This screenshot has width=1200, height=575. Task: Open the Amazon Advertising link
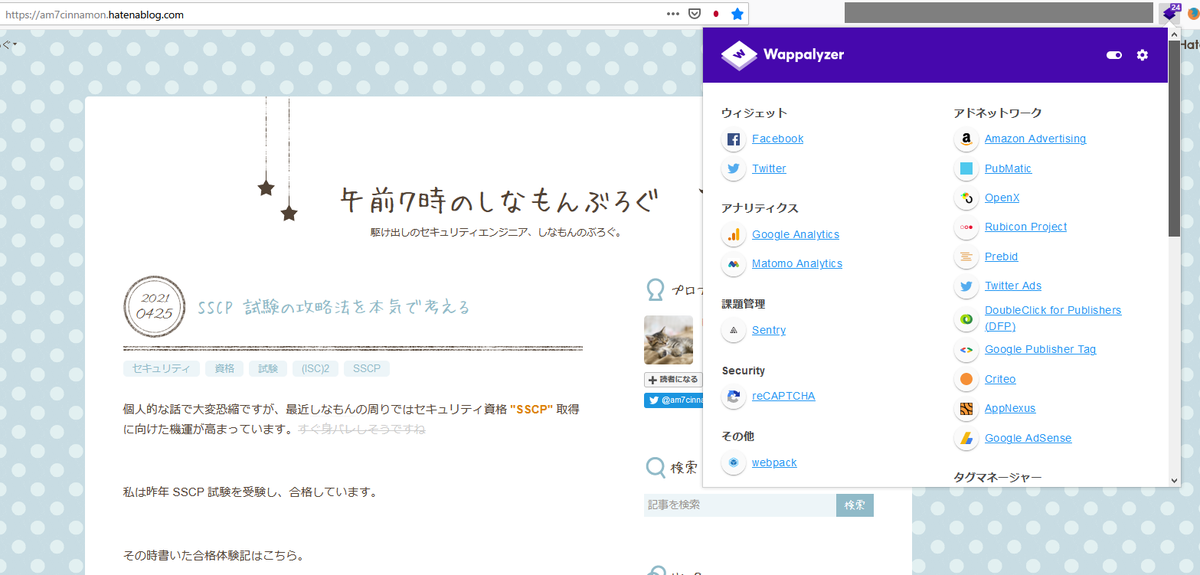pos(1035,139)
